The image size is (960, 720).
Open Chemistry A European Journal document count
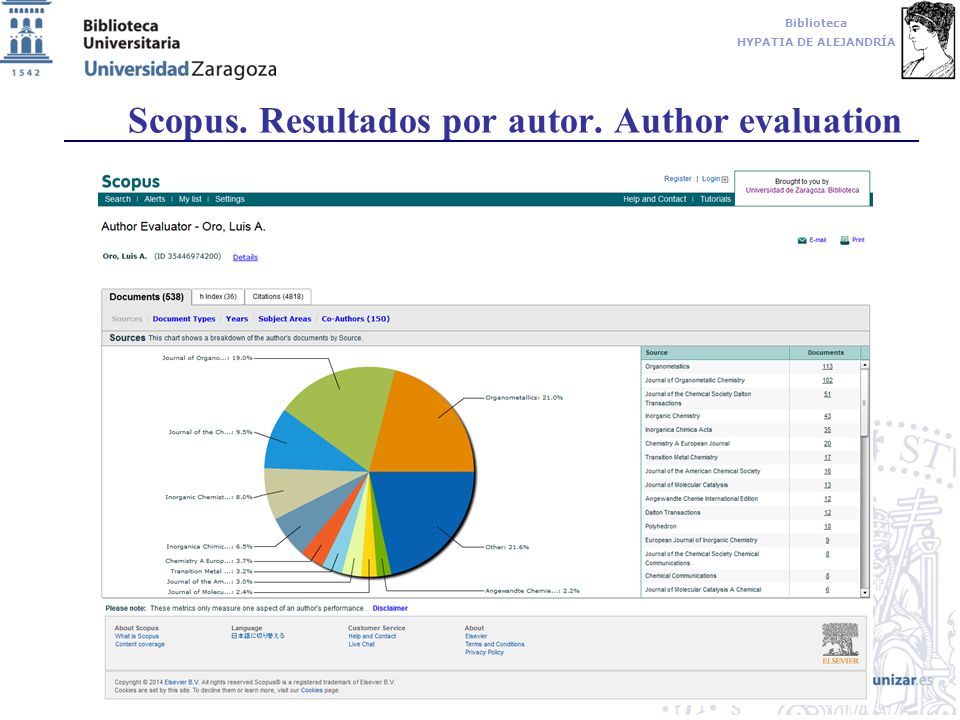pyautogui.click(x=827, y=444)
